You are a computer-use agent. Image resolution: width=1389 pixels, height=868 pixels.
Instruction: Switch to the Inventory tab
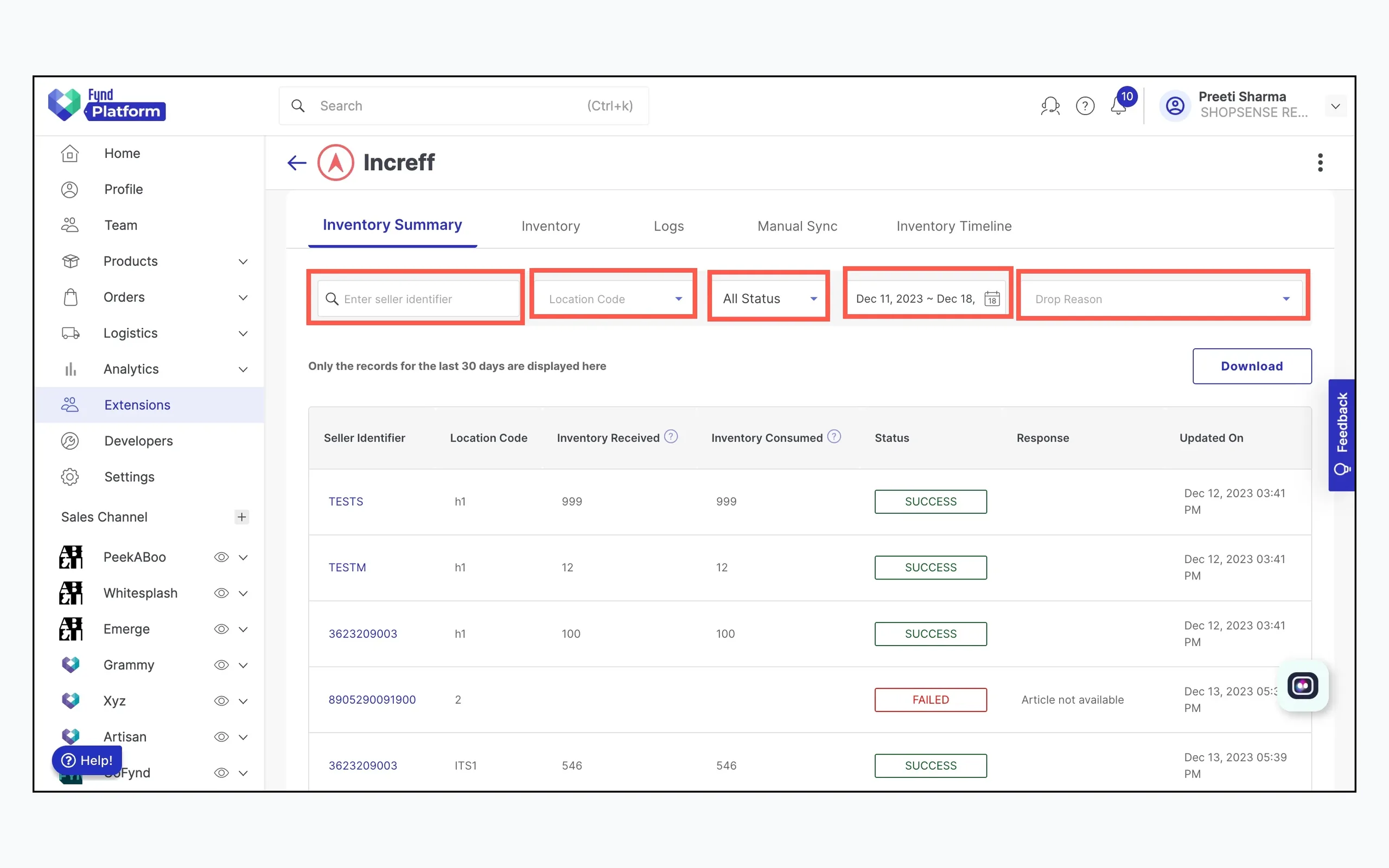pos(551,226)
